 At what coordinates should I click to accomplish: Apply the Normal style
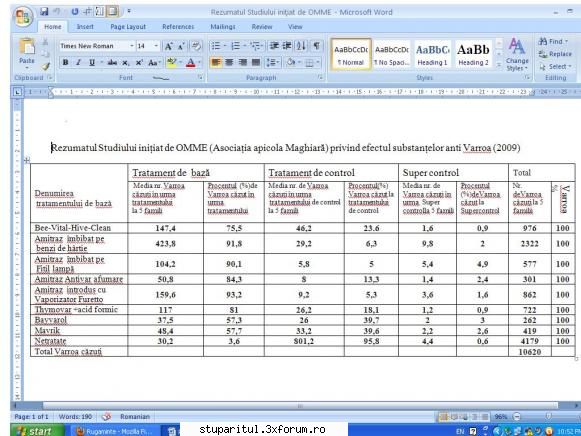tap(351, 54)
